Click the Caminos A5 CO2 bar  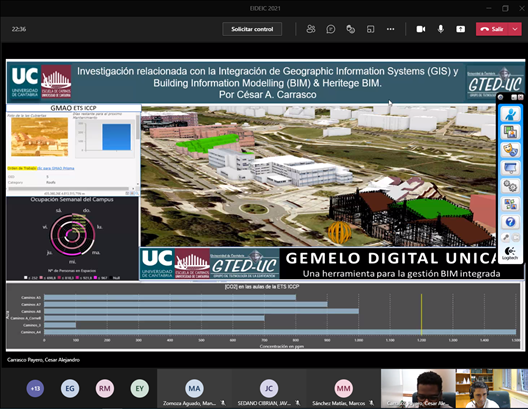pos(170,297)
